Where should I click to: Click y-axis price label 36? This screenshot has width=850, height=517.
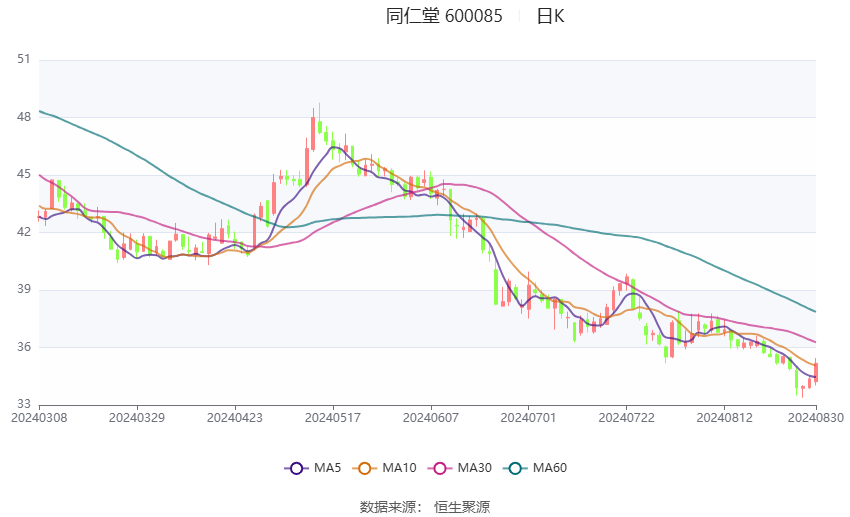24,347
